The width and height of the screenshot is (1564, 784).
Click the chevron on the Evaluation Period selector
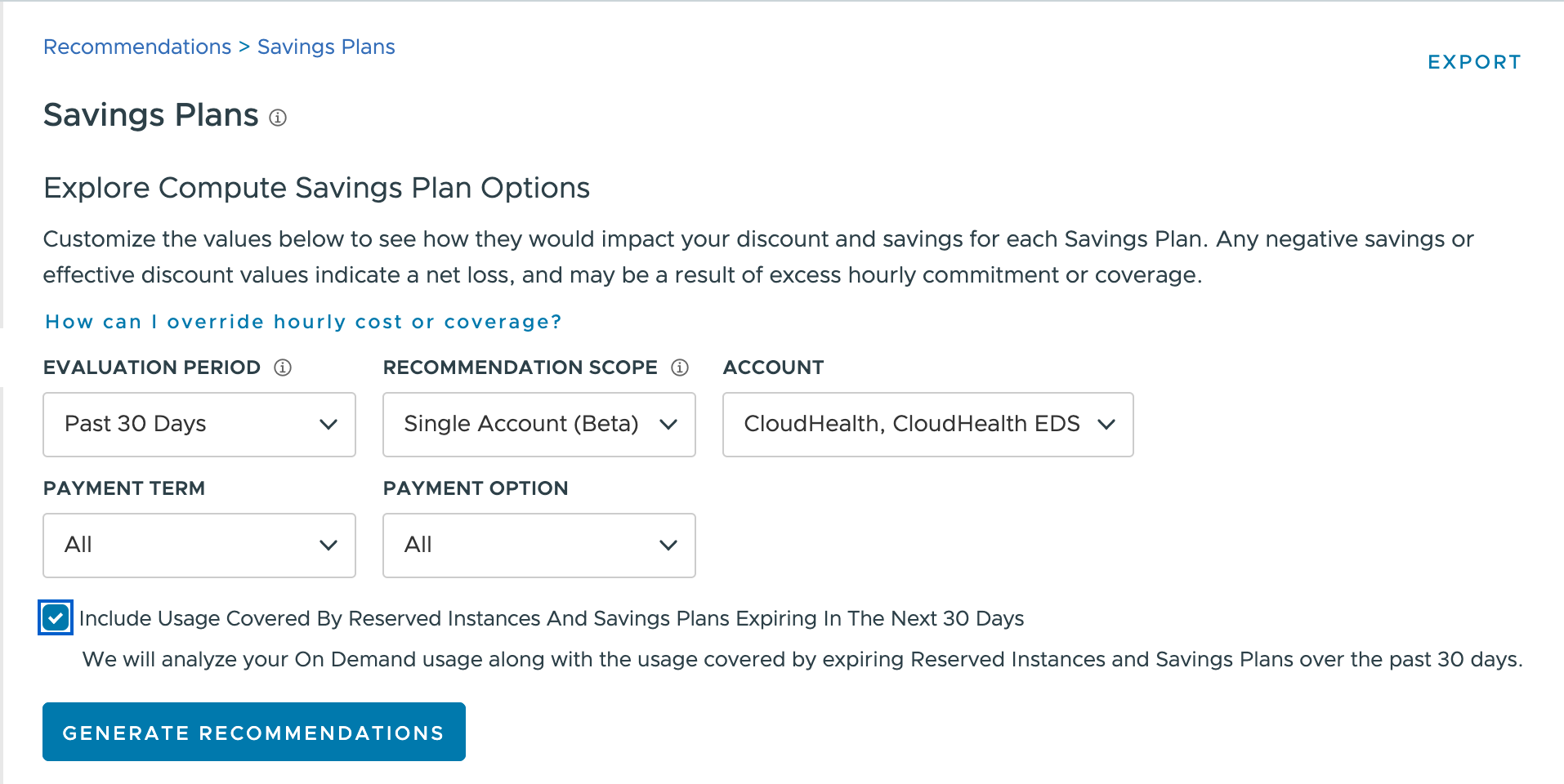coord(328,424)
